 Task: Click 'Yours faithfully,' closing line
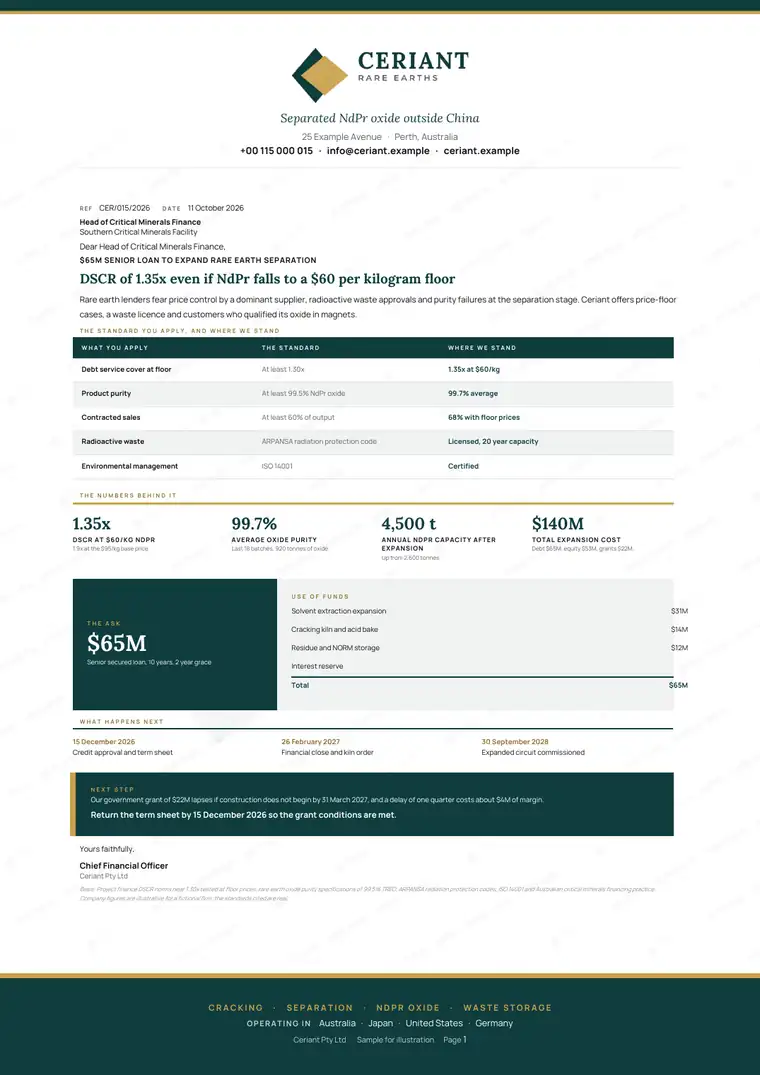[107, 849]
